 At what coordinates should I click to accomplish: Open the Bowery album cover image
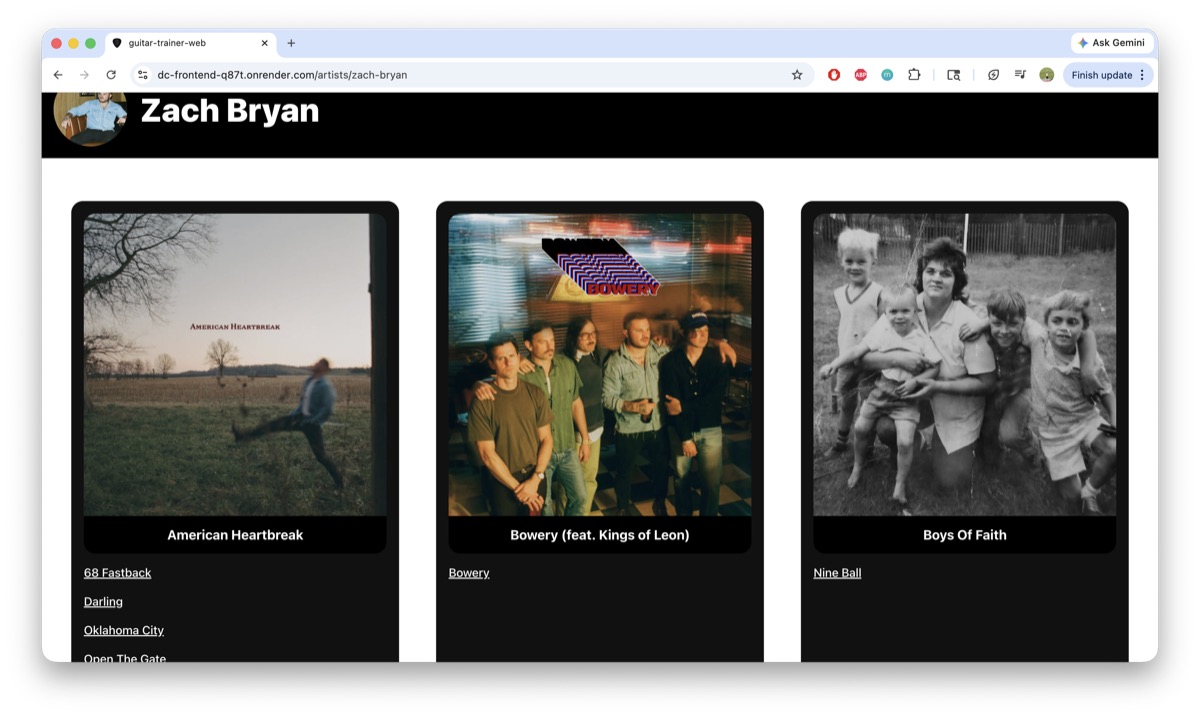point(600,365)
